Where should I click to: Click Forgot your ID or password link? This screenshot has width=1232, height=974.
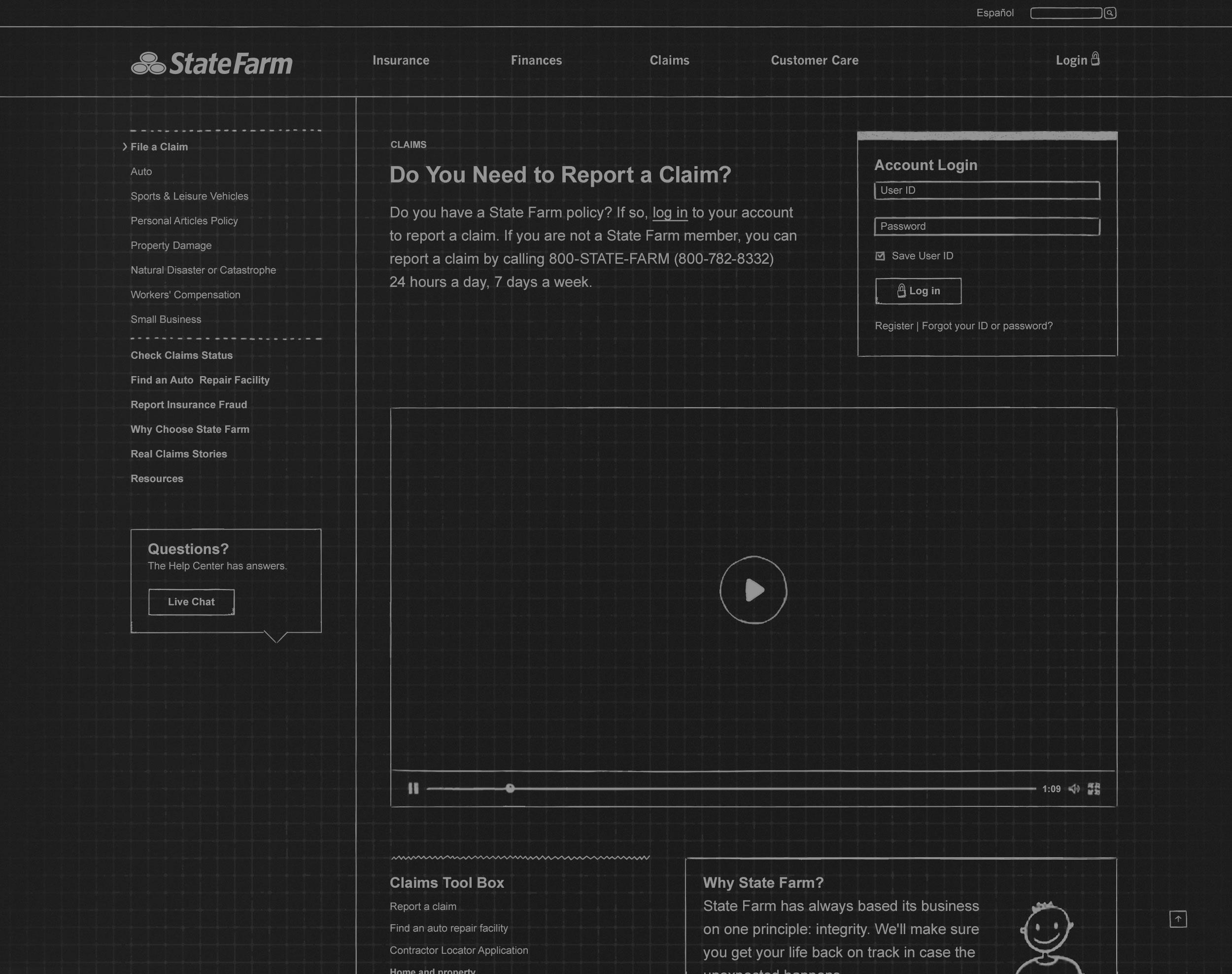(x=987, y=326)
